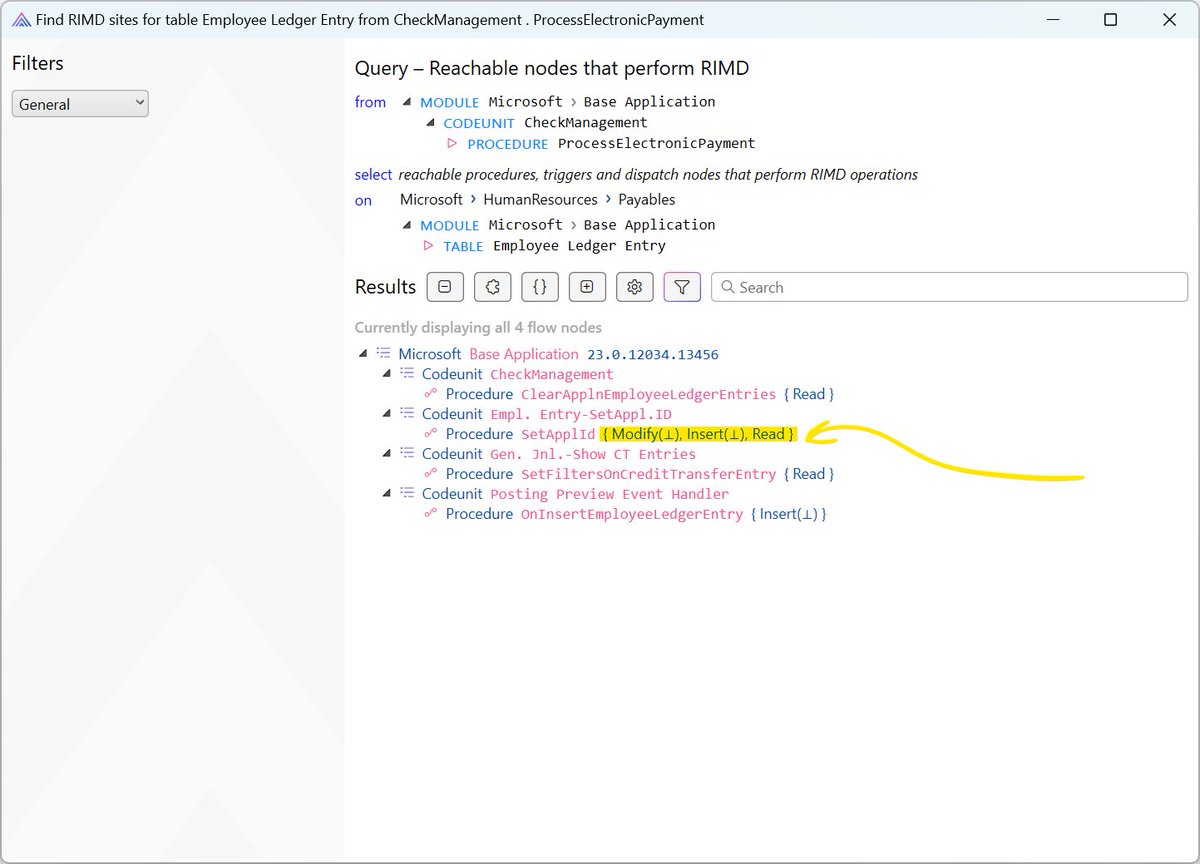This screenshot has height=864, width=1200.
Task: Collapse the Microsoft Base Application module in query
Action: (407, 102)
